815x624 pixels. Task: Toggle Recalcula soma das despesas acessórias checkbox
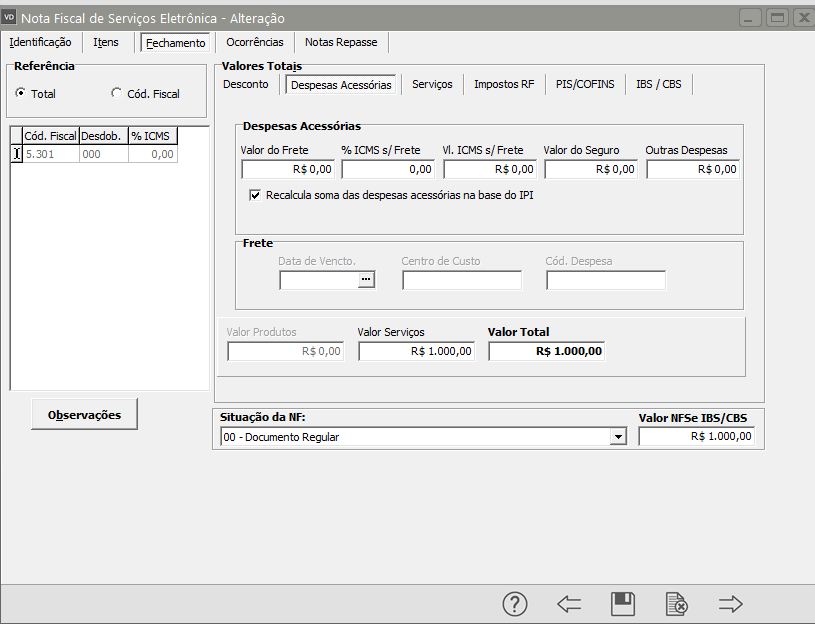(x=255, y=195)
